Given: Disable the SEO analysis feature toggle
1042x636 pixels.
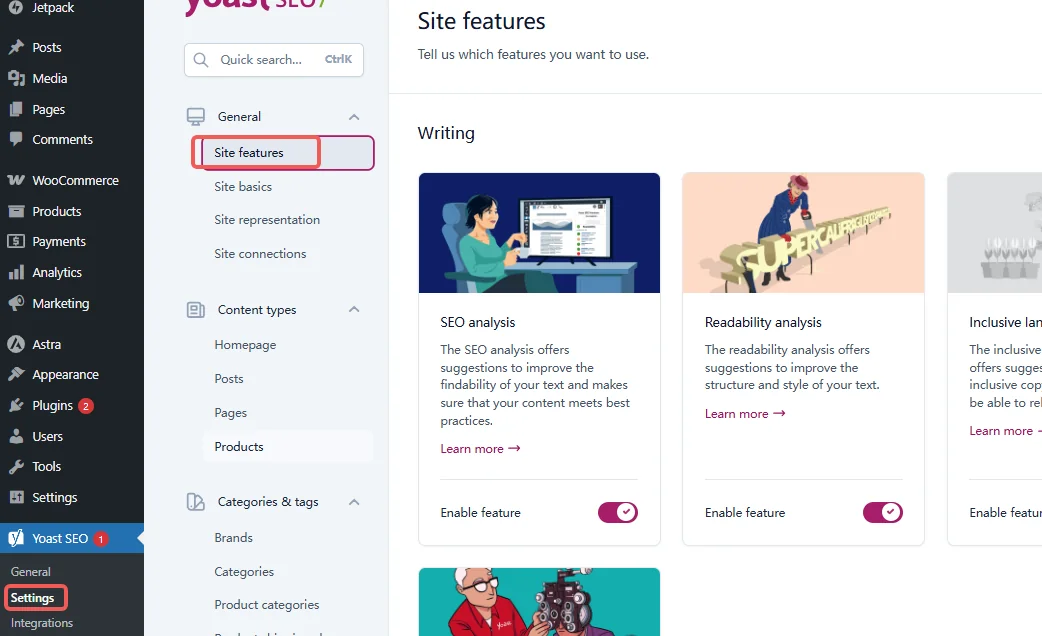Looking at the screenshot, I should pos(617,513).
